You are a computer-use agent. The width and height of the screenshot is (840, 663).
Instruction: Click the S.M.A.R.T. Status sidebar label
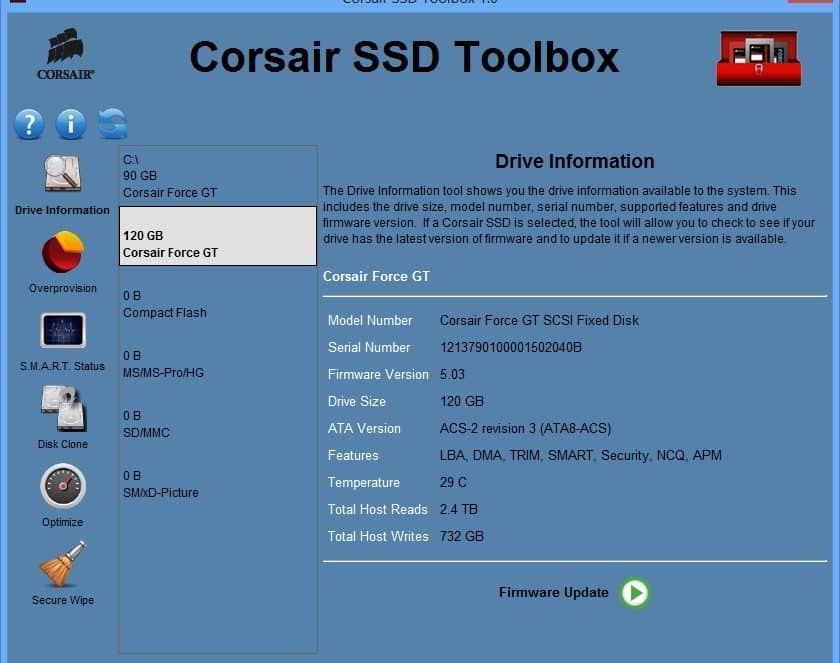(x=62, y=366)
